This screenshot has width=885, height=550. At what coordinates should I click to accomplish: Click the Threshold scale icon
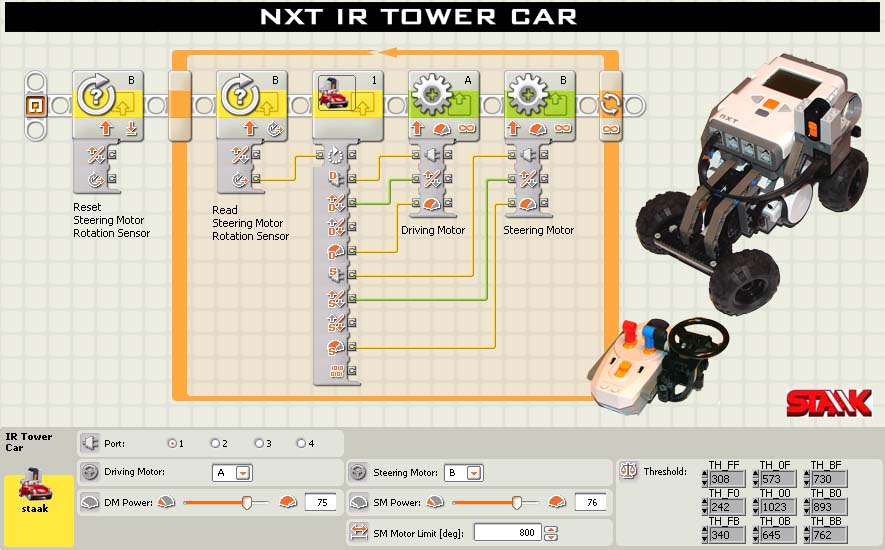click(x=628, y=470)
